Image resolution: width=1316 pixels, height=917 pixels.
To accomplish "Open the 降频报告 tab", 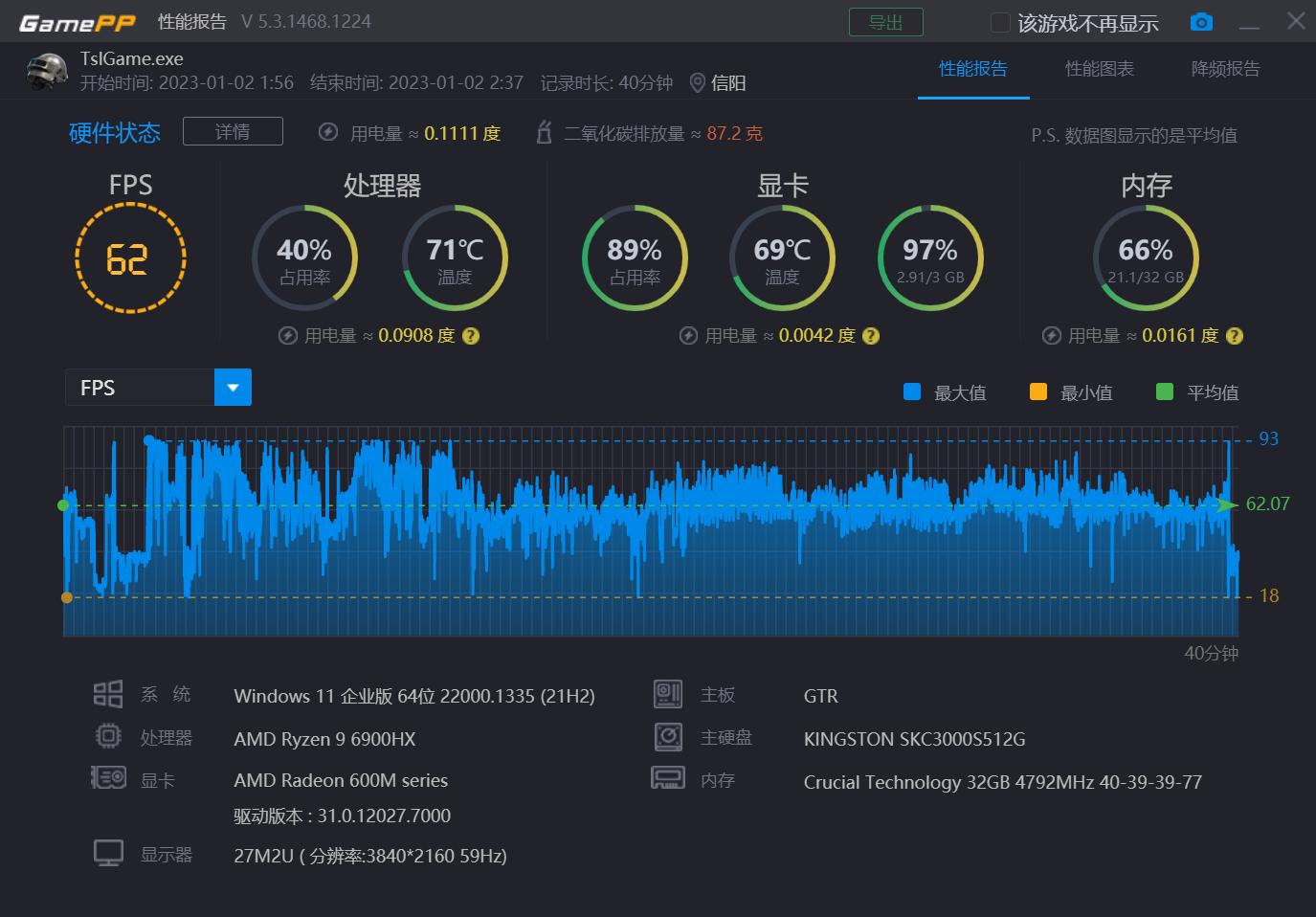I will point(1225,69).
